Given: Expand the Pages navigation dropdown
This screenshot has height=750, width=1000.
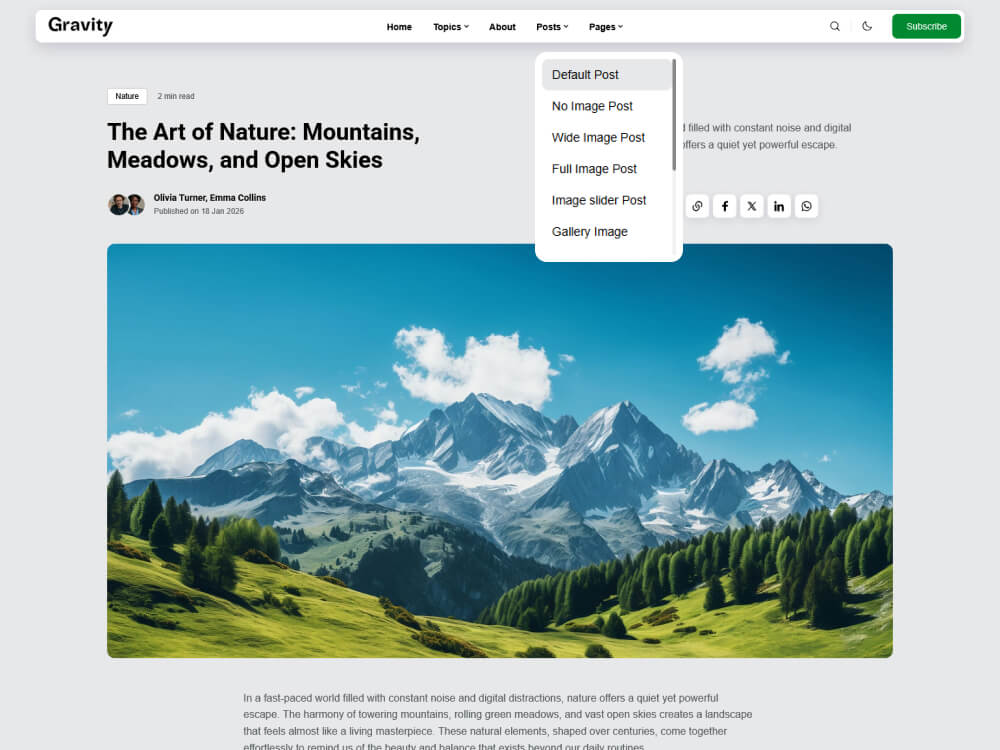Looking at the screenshot, I should point(606,27).
